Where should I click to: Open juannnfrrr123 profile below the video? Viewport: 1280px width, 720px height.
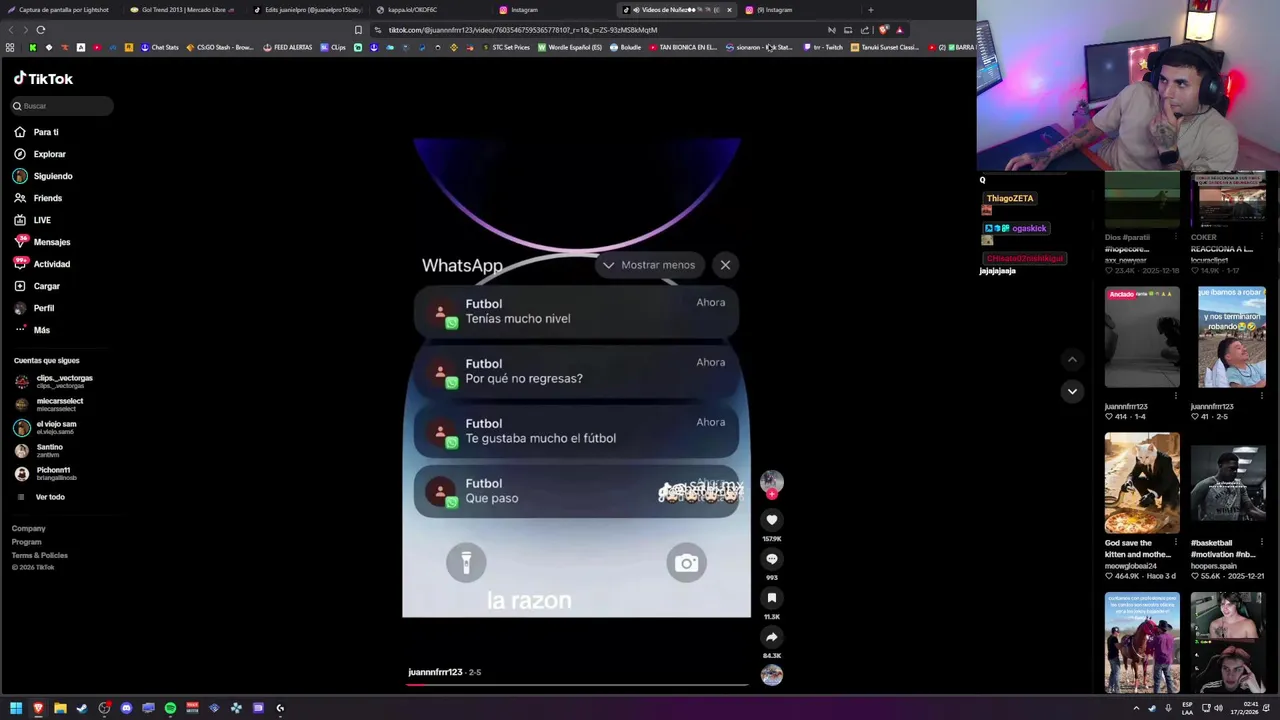[x=435, y=672]
